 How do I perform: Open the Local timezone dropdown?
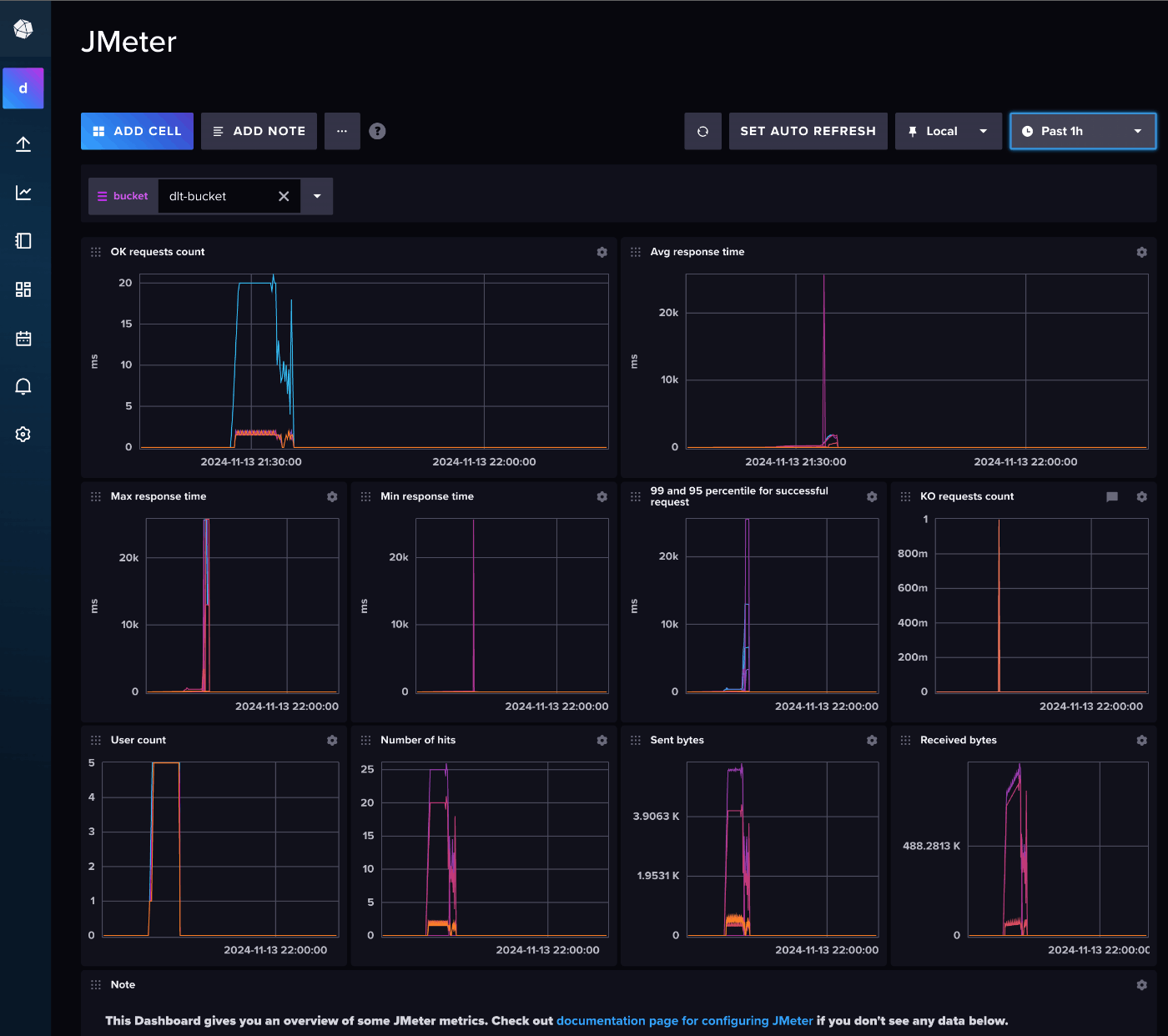(949, 131)
